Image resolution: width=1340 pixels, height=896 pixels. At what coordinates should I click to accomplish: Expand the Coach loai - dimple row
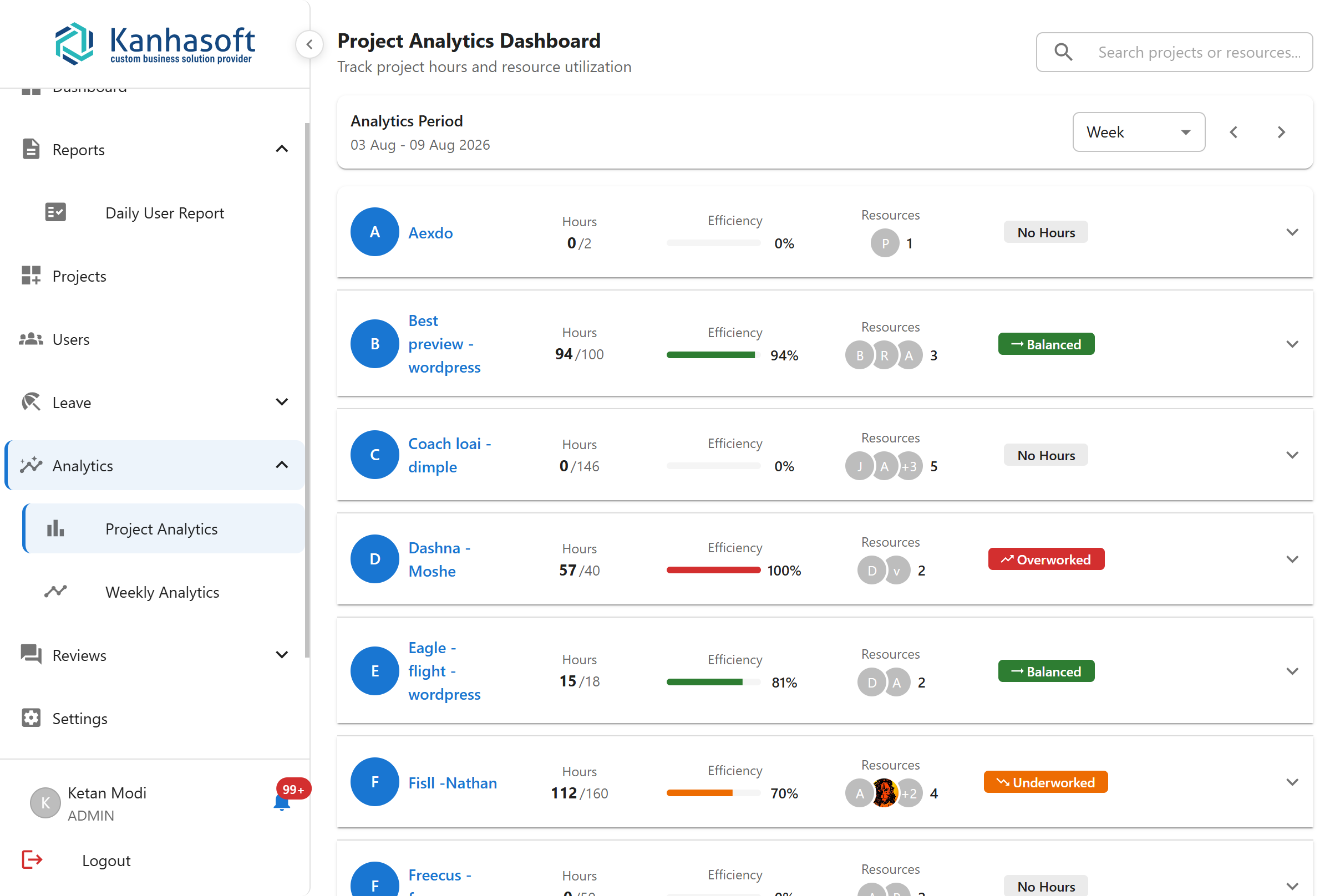pos(1292,455)
